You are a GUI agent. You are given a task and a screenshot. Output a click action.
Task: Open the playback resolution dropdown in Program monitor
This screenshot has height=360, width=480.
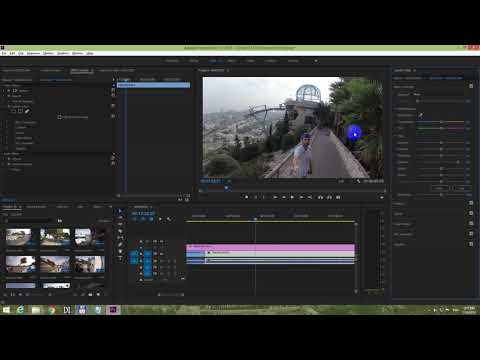click(x=342, y=181)
